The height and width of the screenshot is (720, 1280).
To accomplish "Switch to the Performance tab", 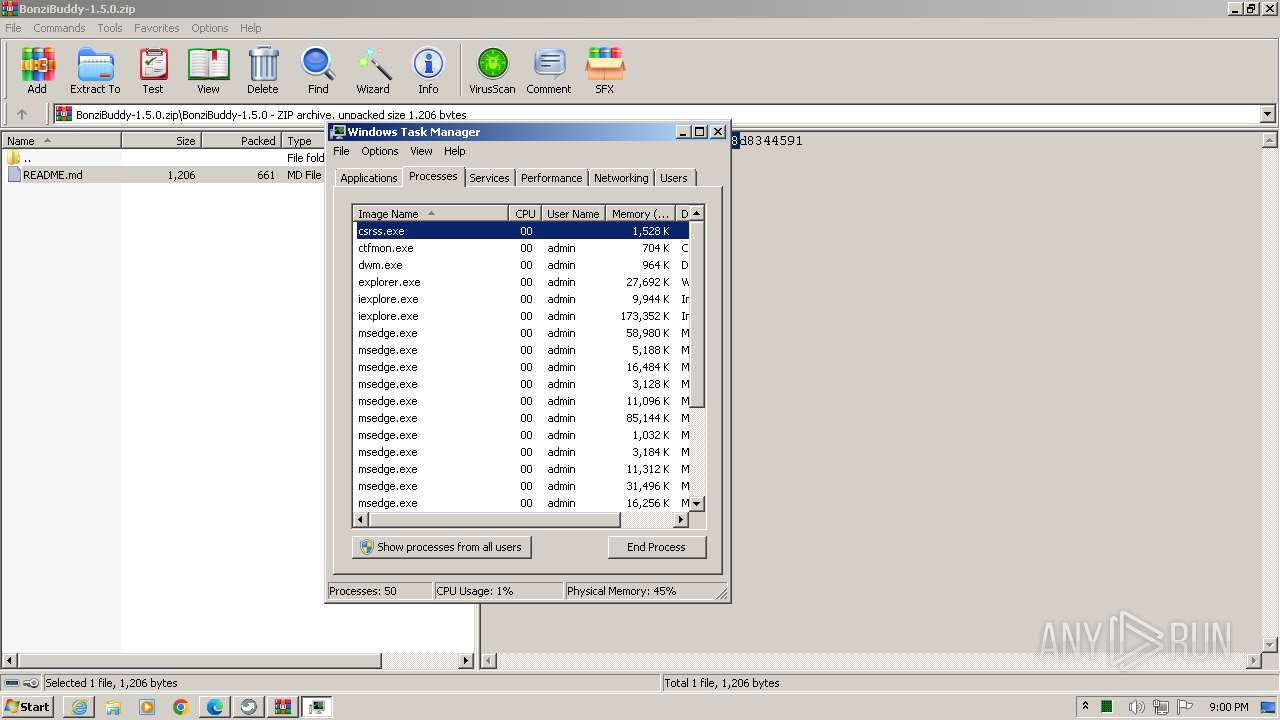I will click(x=551, y=178).
